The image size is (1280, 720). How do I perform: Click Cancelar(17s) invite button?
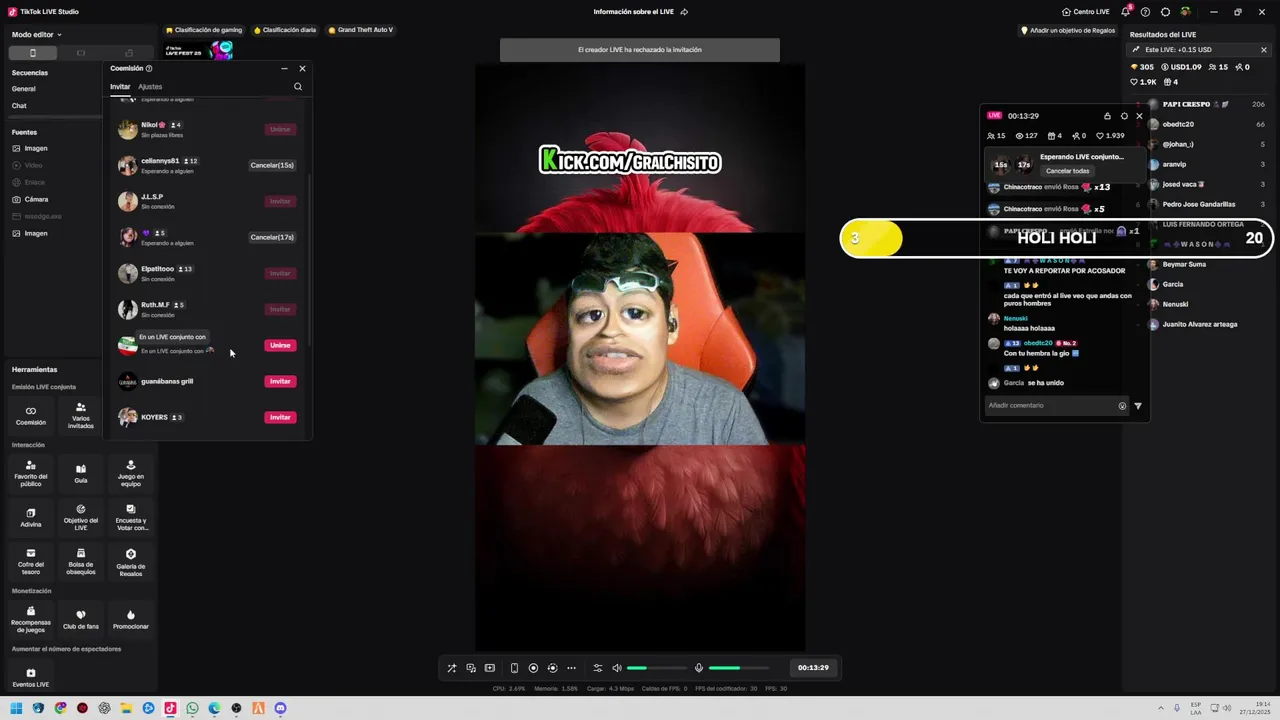tap(272, 237)
